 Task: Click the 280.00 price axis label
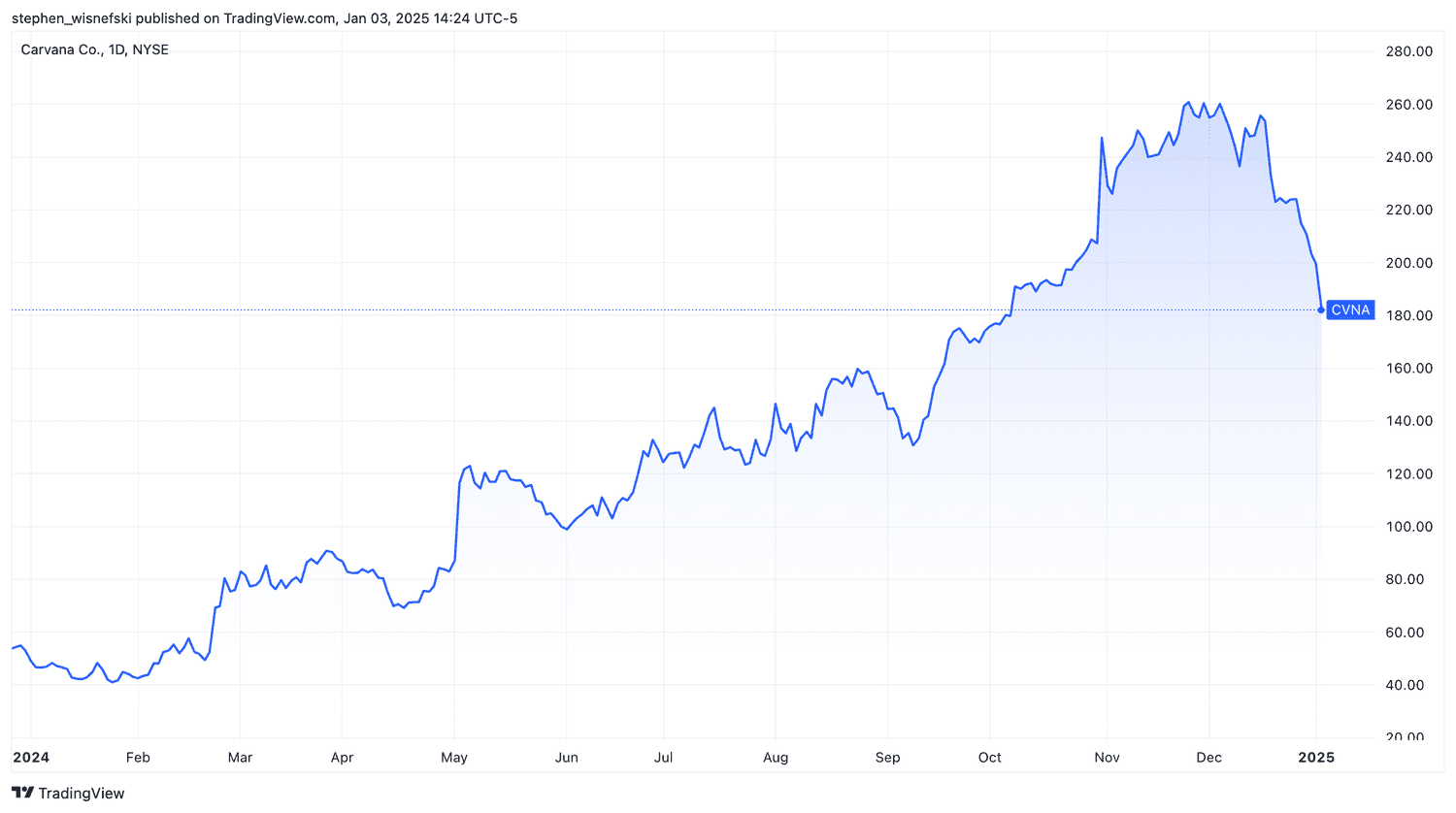coord(1408,51)
